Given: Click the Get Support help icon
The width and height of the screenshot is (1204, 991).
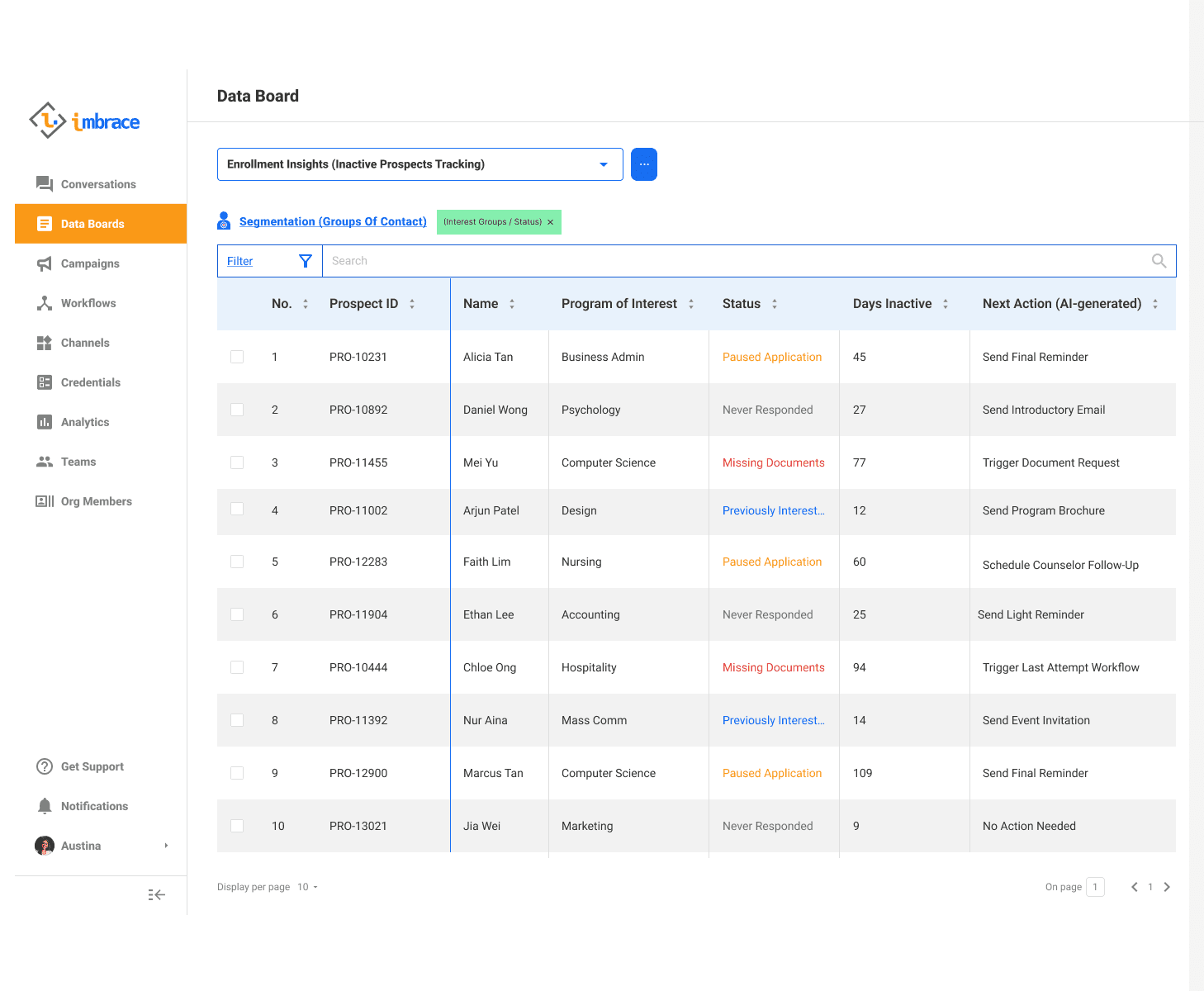Looking at the screenshot, I should point(45,766).
